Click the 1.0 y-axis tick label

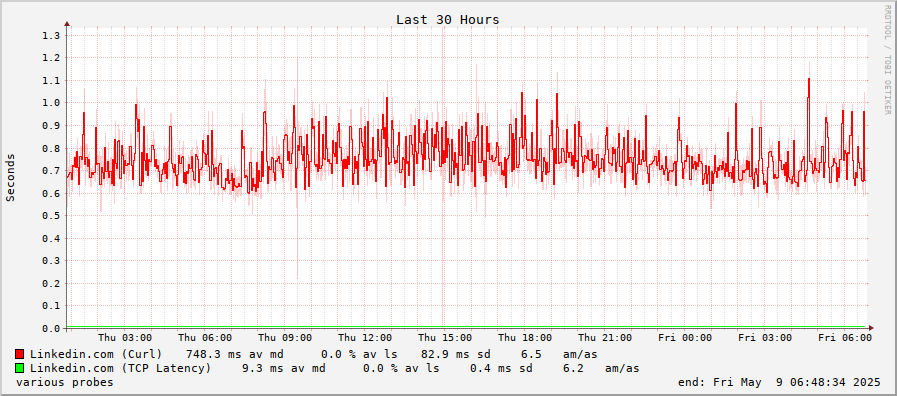tap(50, 103)
